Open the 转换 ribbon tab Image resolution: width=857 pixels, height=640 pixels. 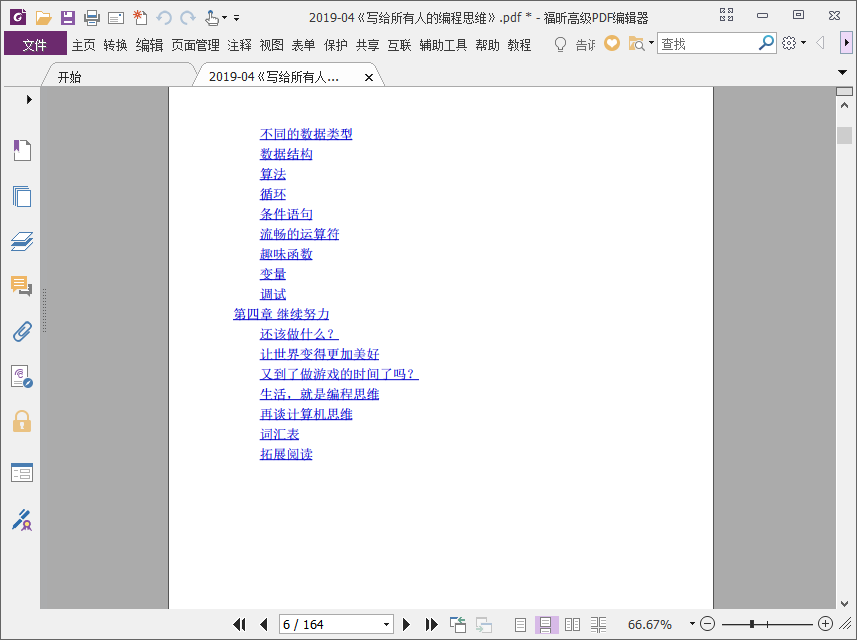click(x=116, y=45)
